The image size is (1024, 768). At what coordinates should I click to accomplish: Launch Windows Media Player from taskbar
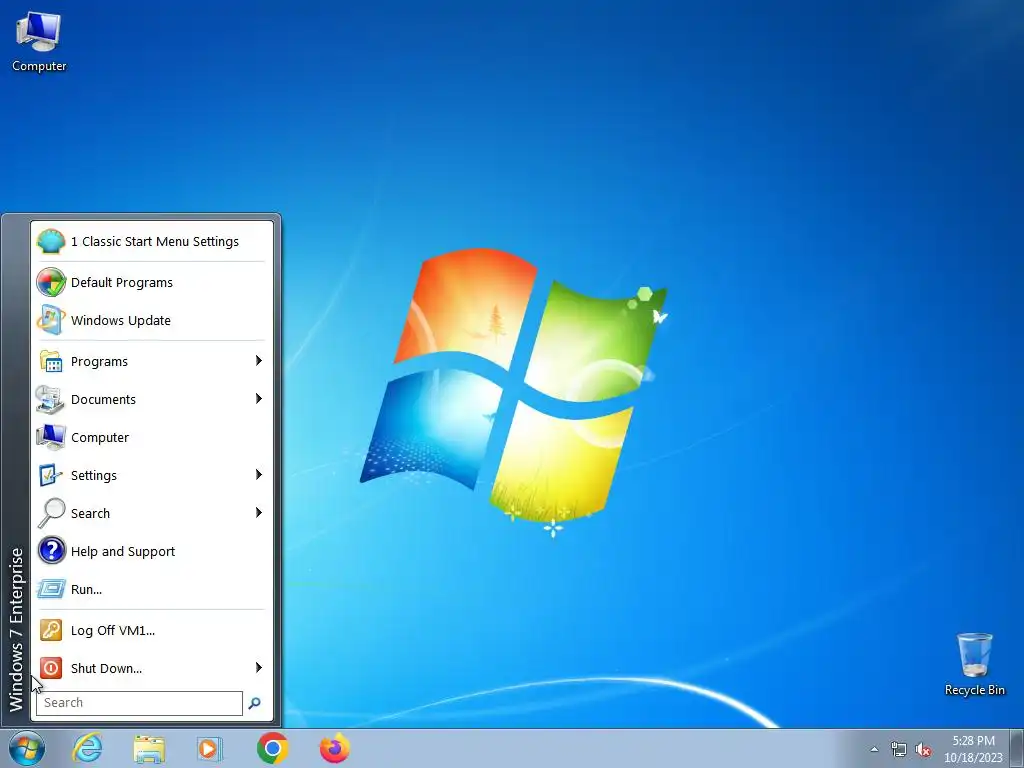pos(210,748)
